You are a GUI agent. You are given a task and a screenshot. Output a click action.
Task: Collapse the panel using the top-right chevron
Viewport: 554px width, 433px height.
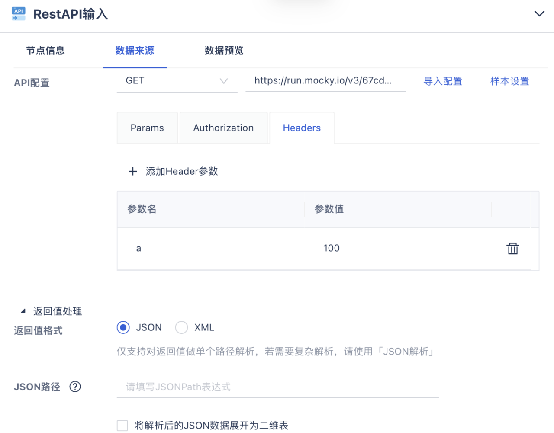pyautogui.click(x=539, y=14)
